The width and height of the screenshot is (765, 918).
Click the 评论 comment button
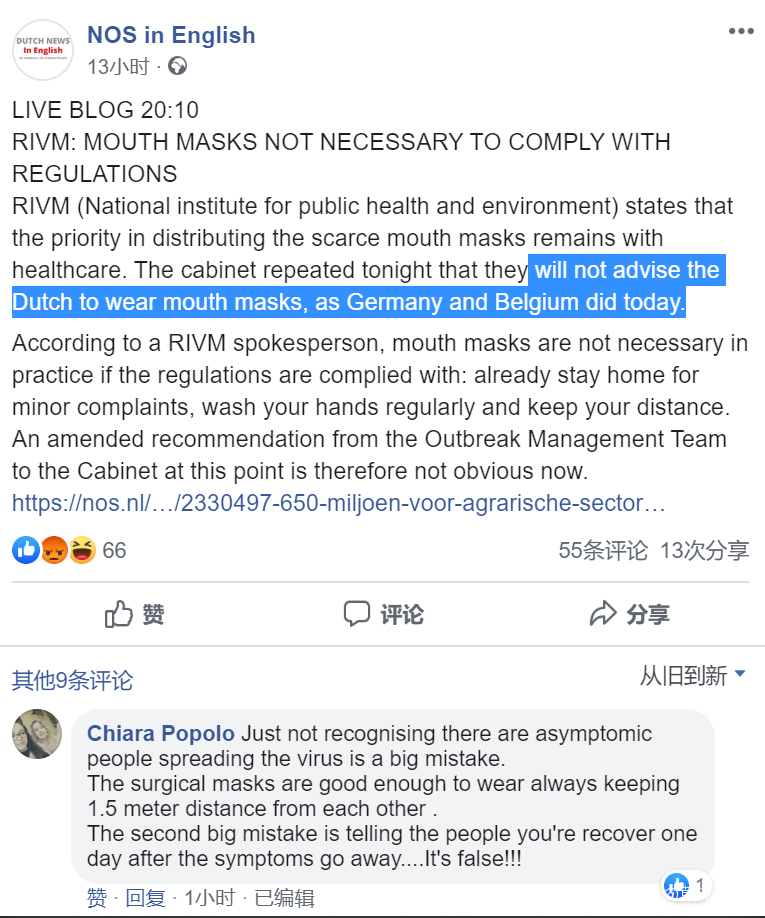click(x=383, y=614)
